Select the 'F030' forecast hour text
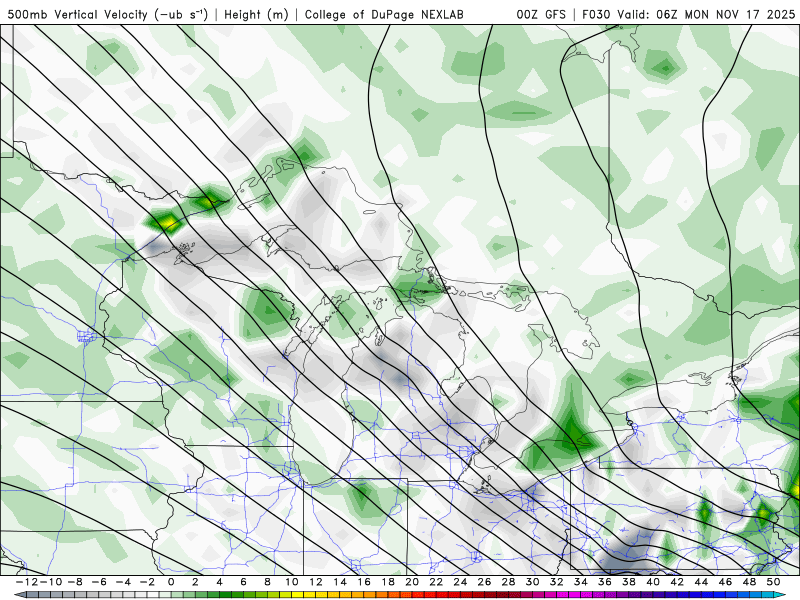The width and height of the screenshot is (800, 600). point(596,14)
